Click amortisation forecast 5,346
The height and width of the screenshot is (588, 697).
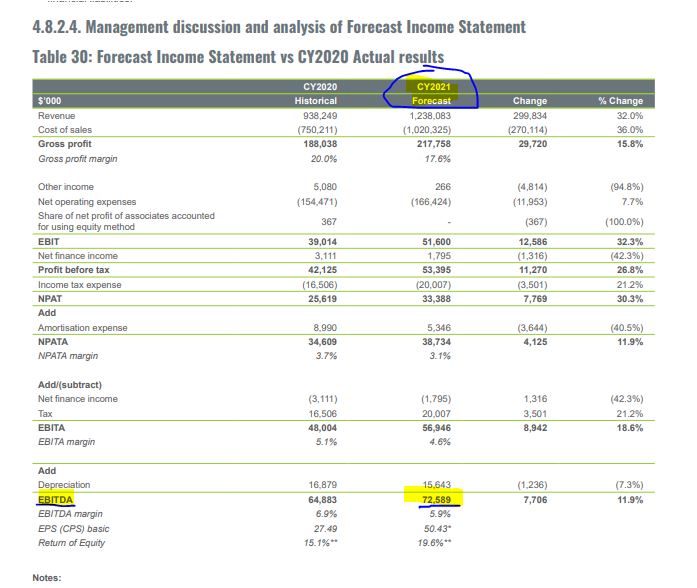(439, 328)
